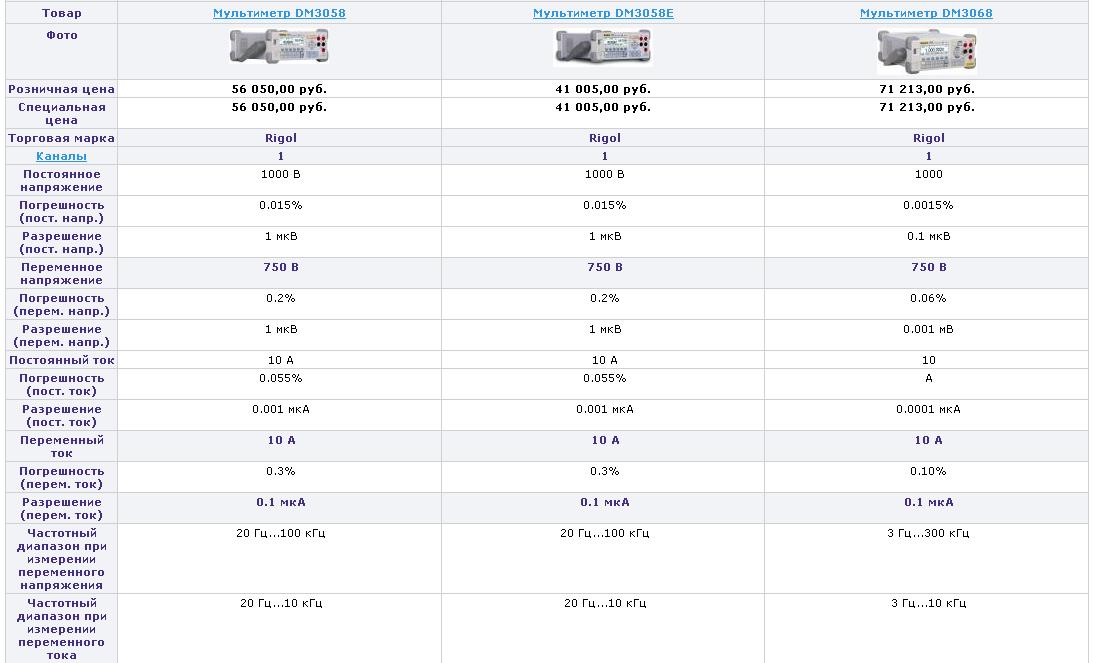Viewport: 1093px width, 663px height.
Task: Click the Rigol brand value for DM3058
Action: (280, 138)
